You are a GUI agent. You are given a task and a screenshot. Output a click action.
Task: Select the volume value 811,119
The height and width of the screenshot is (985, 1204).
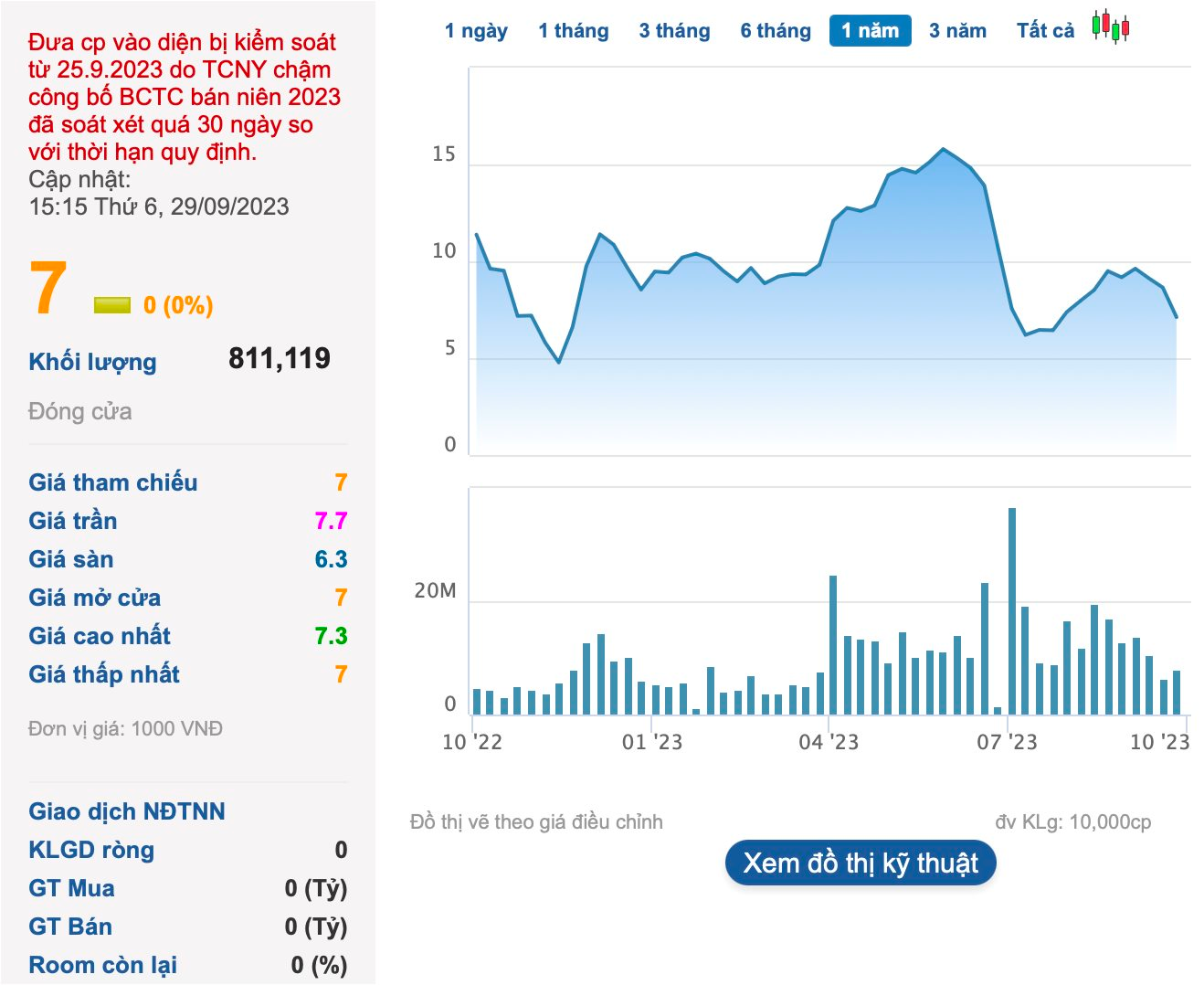click(280, 358)
